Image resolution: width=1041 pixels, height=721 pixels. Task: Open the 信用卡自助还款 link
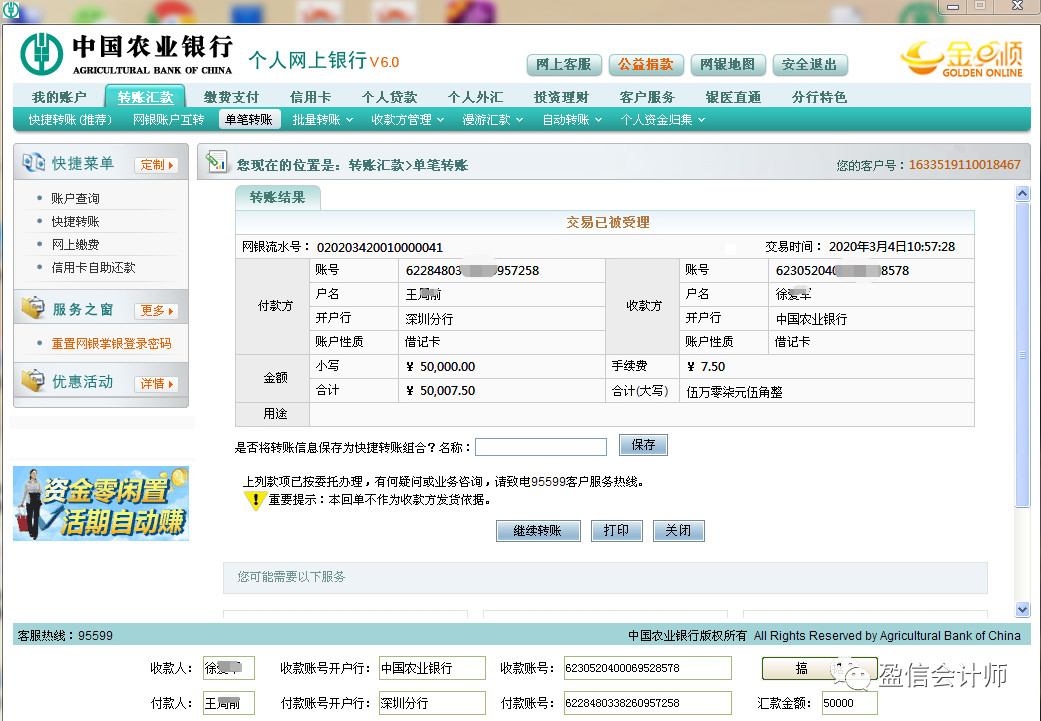click(93, 268)
